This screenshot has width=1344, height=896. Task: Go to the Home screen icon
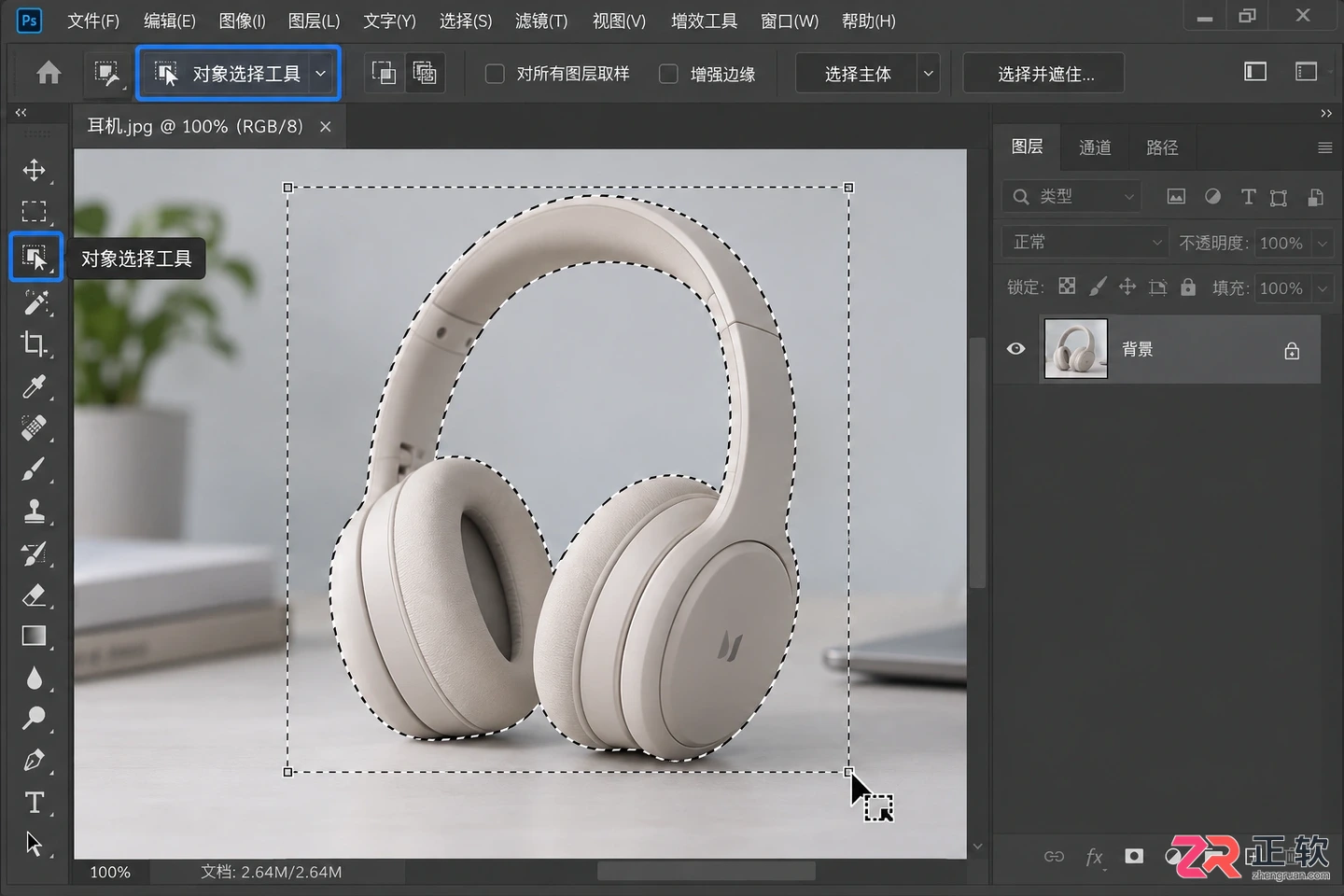[x=49, y=73]
